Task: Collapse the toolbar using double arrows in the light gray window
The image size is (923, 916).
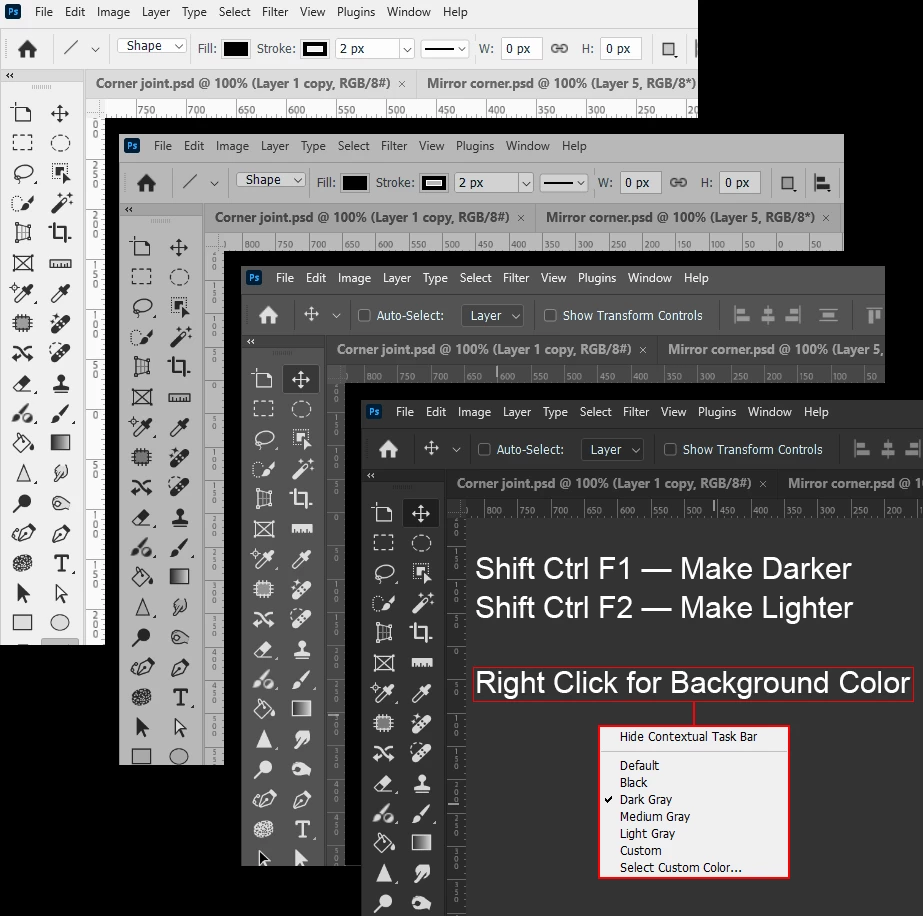Action: 129,210
